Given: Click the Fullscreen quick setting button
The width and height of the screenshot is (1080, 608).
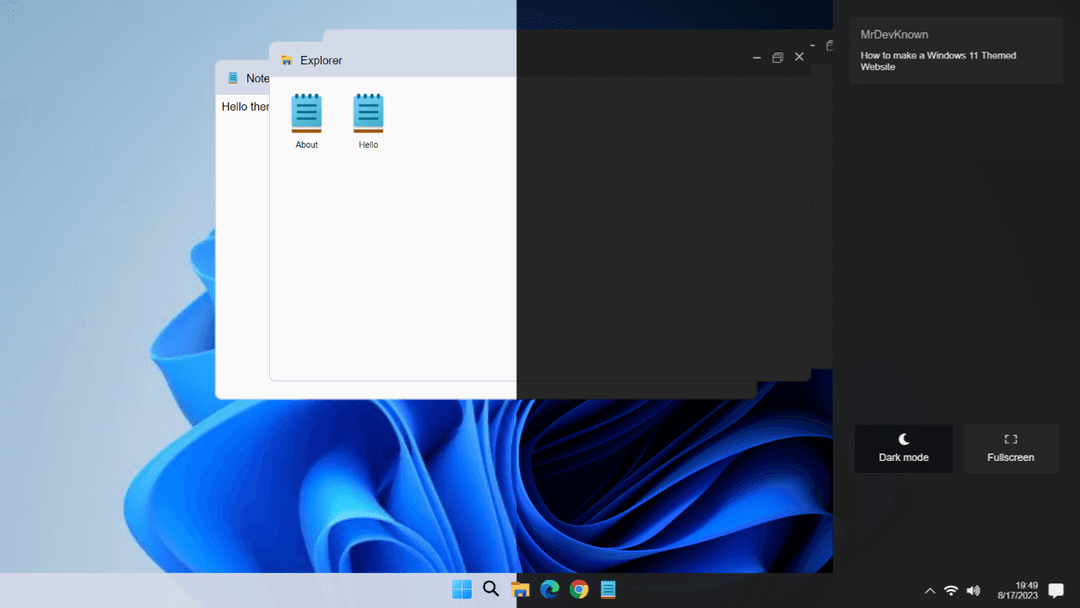Looking at the screenshot, I should click(x=1010, y=448).
